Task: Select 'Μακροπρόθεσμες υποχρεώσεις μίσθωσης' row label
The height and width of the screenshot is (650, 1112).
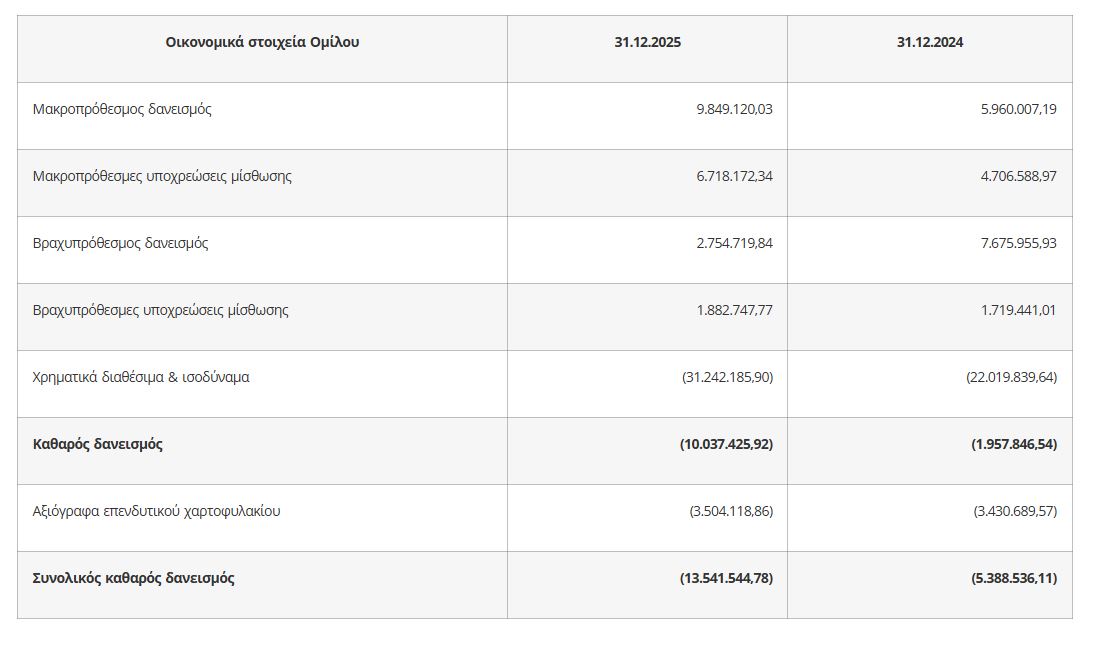Action: [x=162, y=176]
